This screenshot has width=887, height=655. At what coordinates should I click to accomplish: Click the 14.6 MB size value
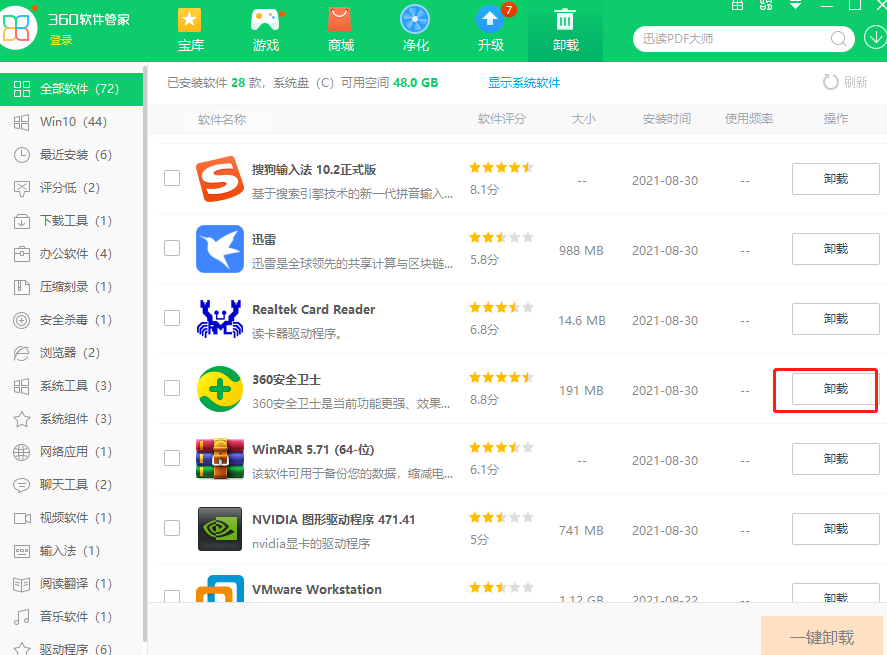click(582, 321)
